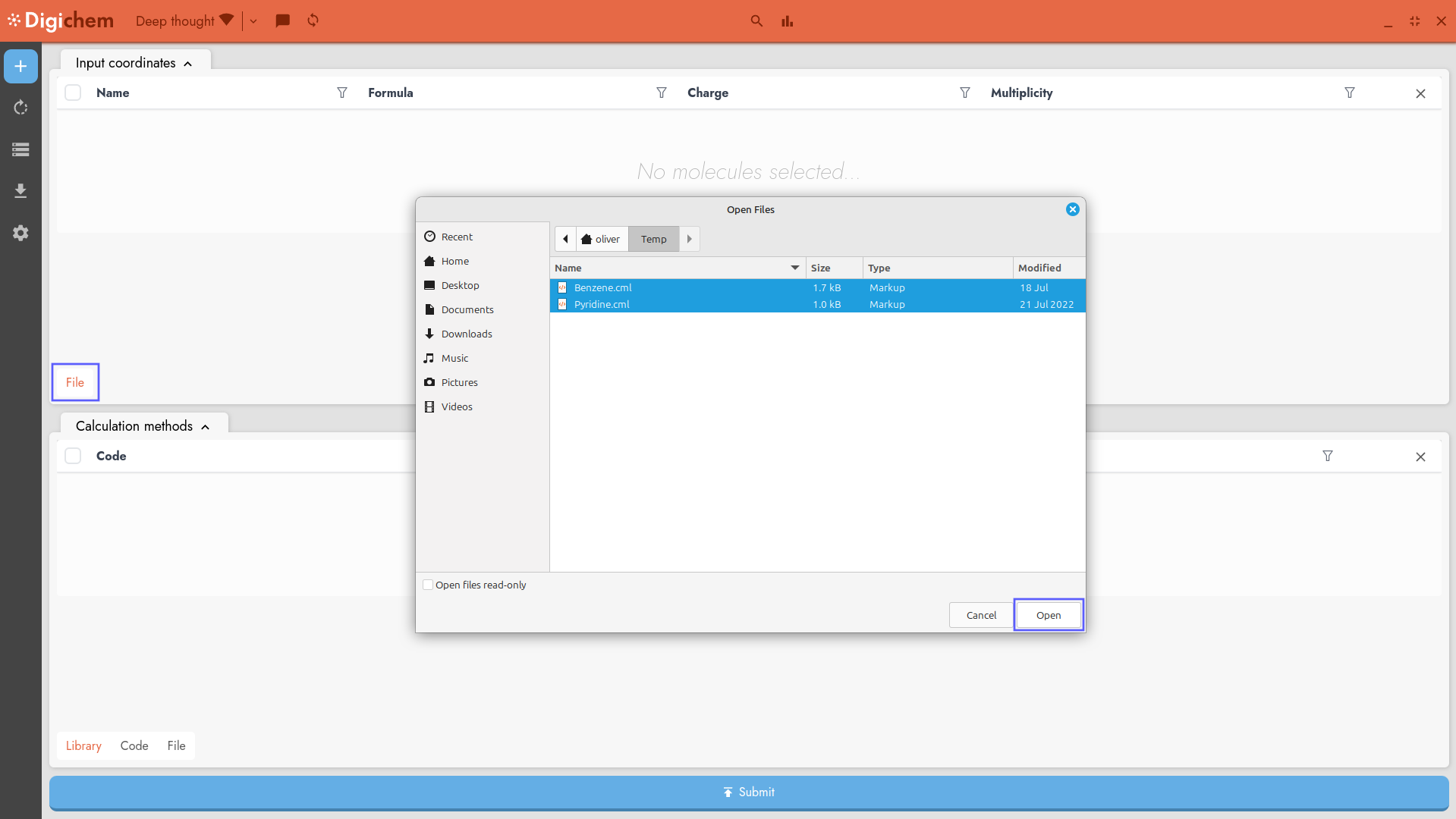Screen dimensions: 1456x819
Task: Select the queue list icon in the sidebar
Action: (20, 149)
